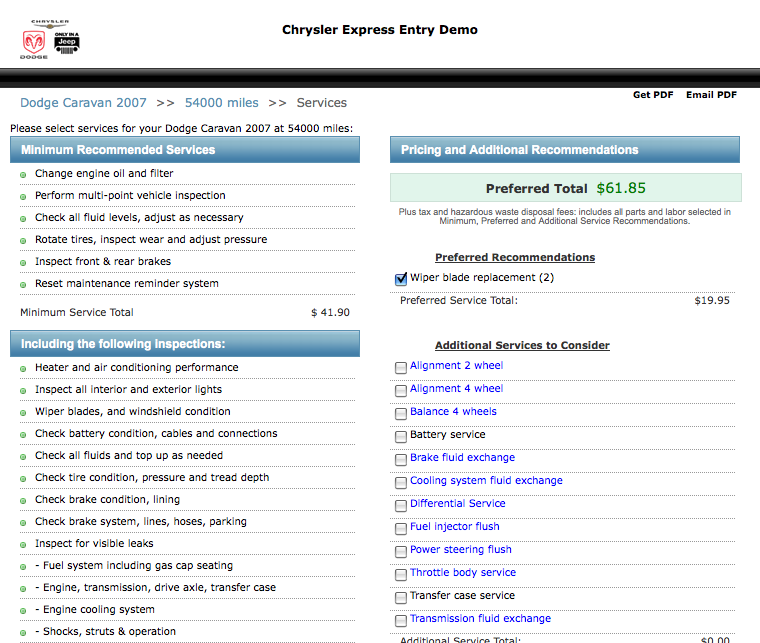Uncheck Wiper blade replacement (2) checkbox
The width and height of the screenshot is (760, 643).
click(x=401, y=279)
